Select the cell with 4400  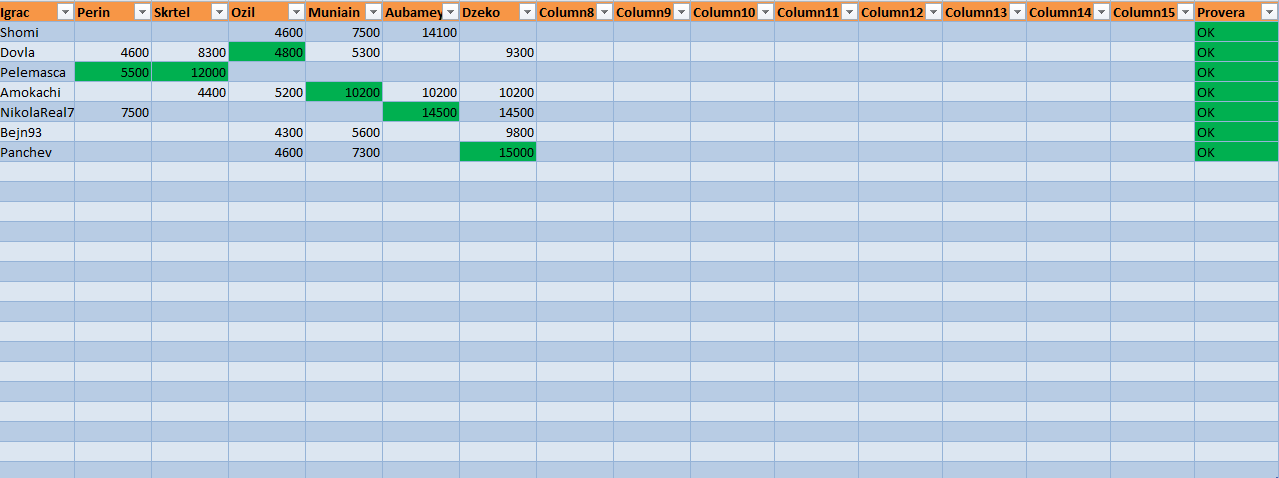tap(190, 92)
